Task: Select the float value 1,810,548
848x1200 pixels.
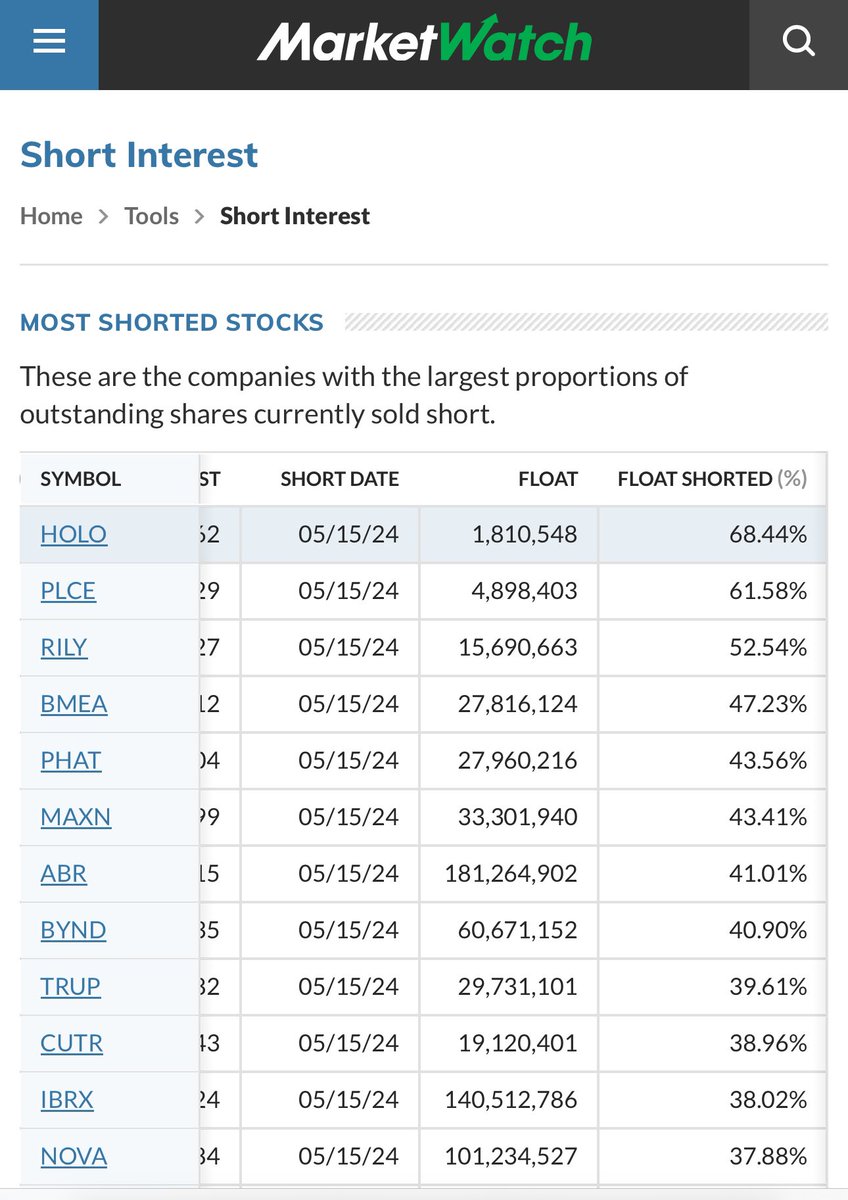Action: point(525,534)
